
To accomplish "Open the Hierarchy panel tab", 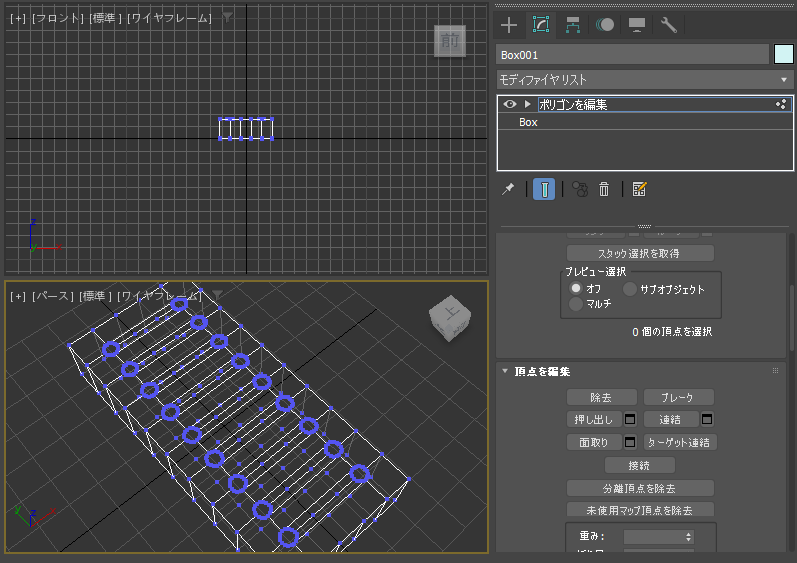I will [x=573, y=25].
